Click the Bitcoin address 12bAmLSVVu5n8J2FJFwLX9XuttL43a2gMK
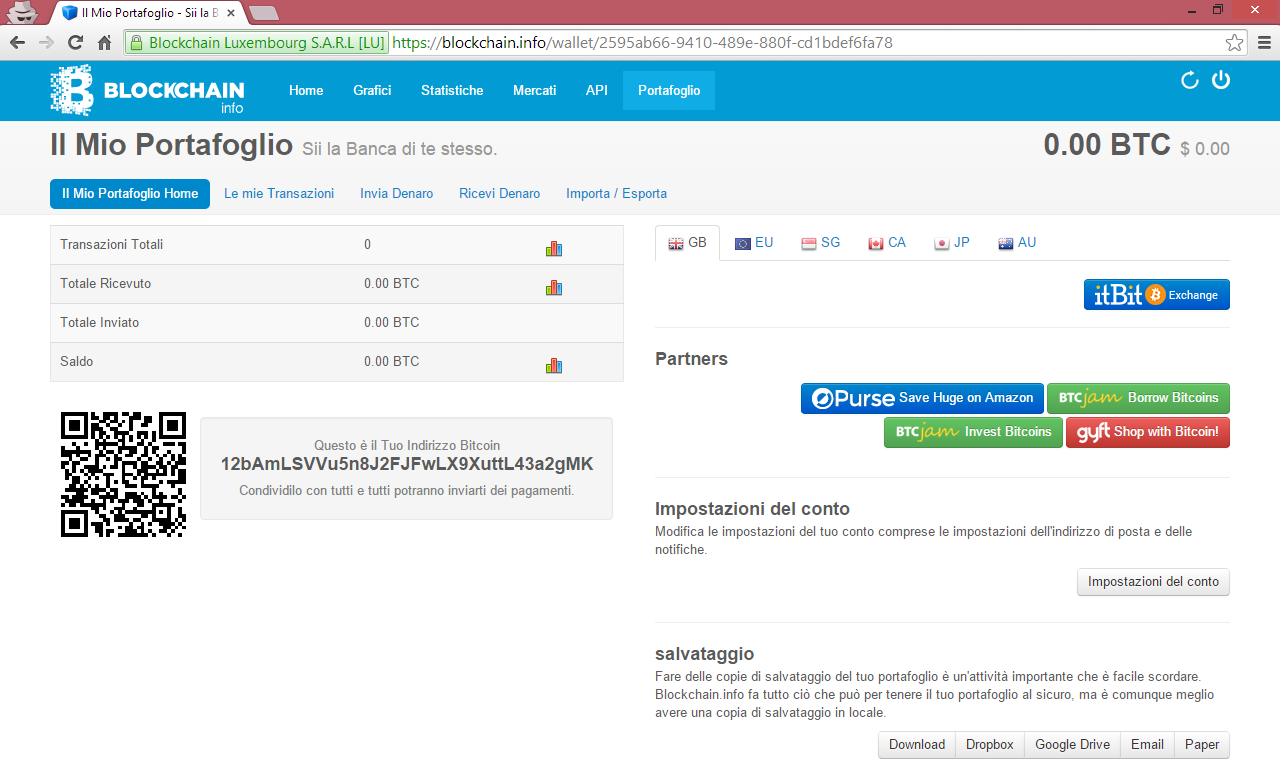This screenshot has width=1280, height=759. click(x=407, y=465)
